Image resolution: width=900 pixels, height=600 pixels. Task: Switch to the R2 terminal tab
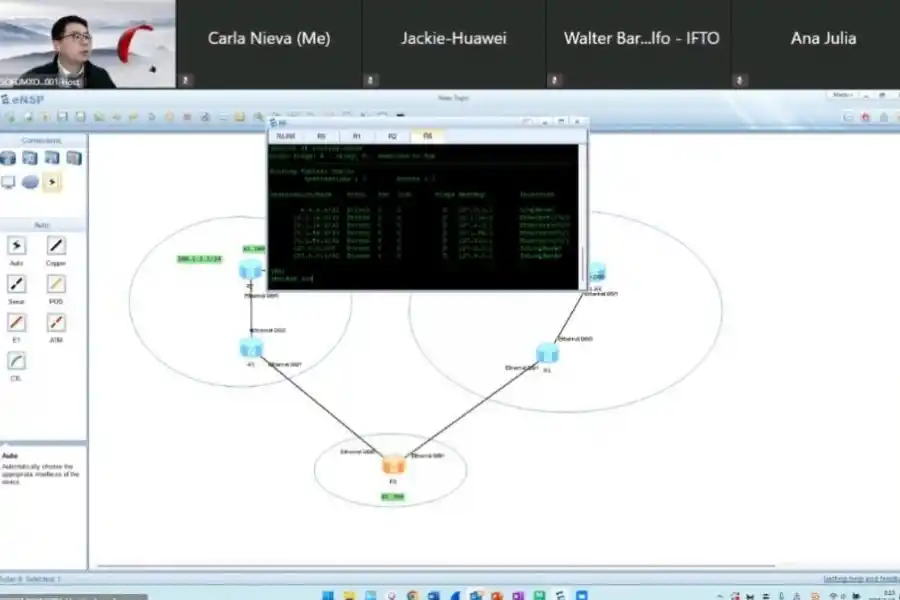392,135
